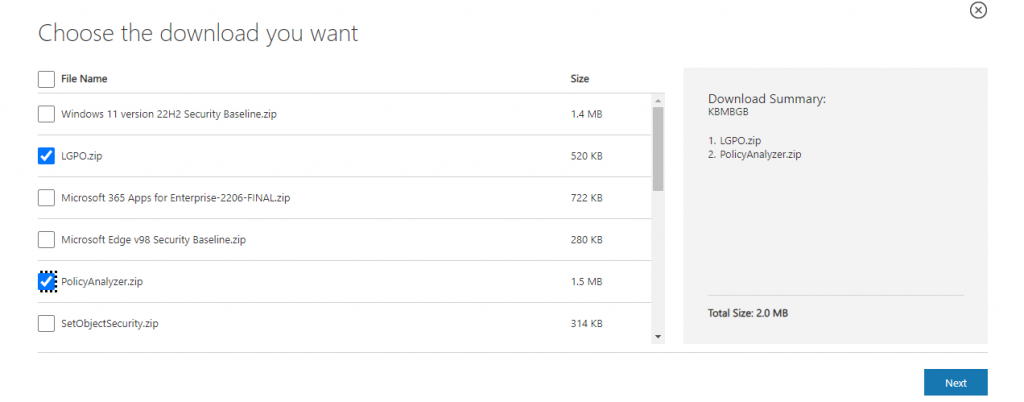Screen dimensions: 1024x402
Task: Uncheck the PolicyAnalyzer.zip checkbox
Action: (x=46, y=282)
